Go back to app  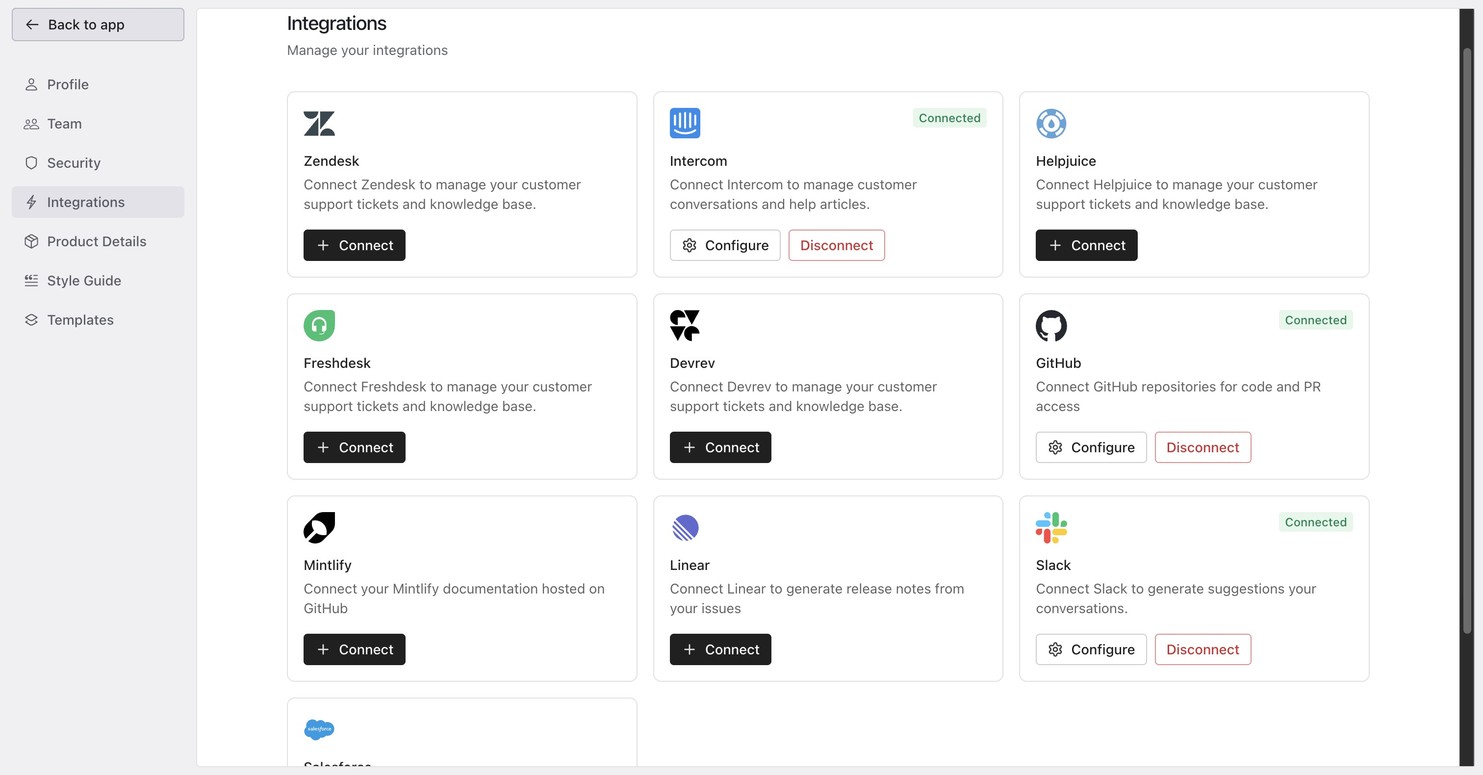pos(98,24)
